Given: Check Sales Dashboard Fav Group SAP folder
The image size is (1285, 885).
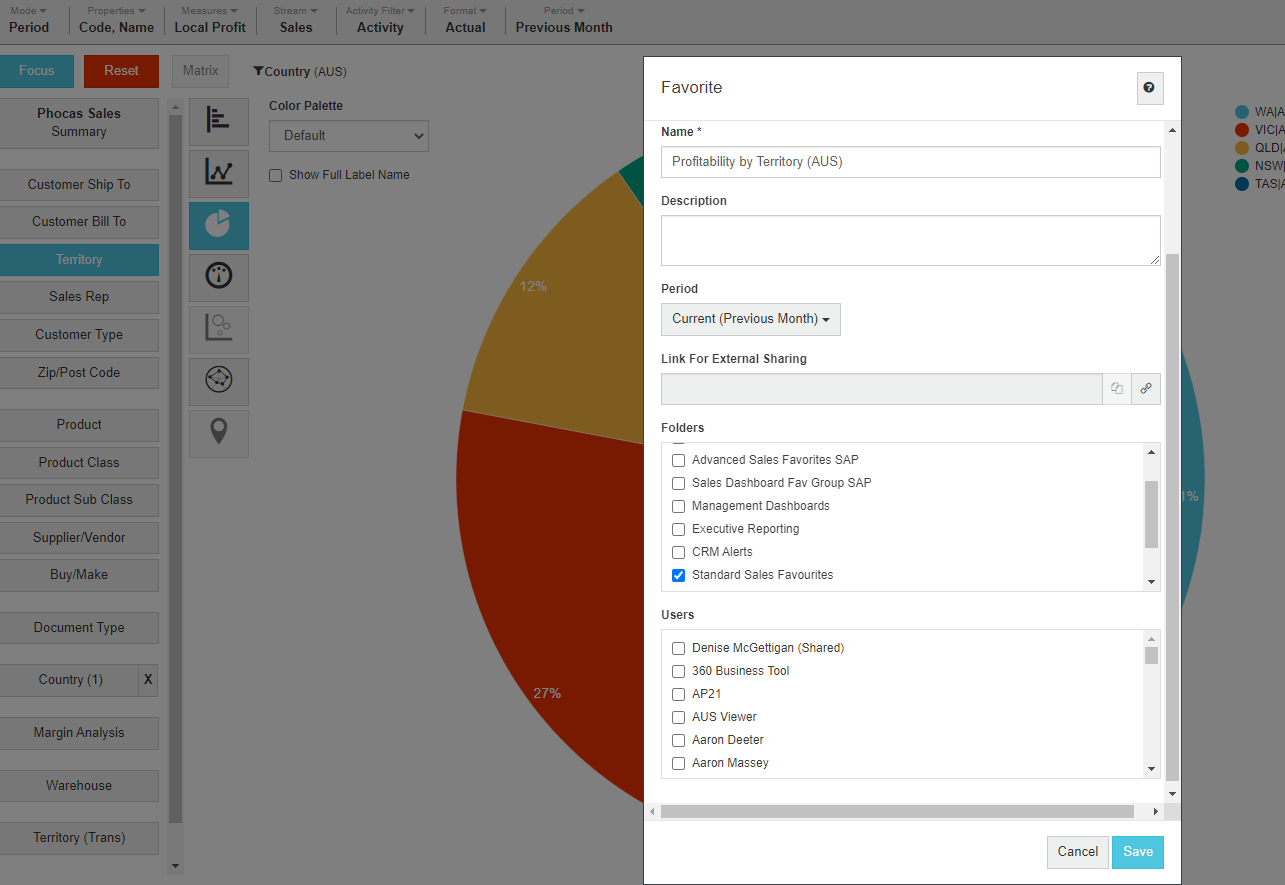Looking at the screenshot, I should 678,483.
